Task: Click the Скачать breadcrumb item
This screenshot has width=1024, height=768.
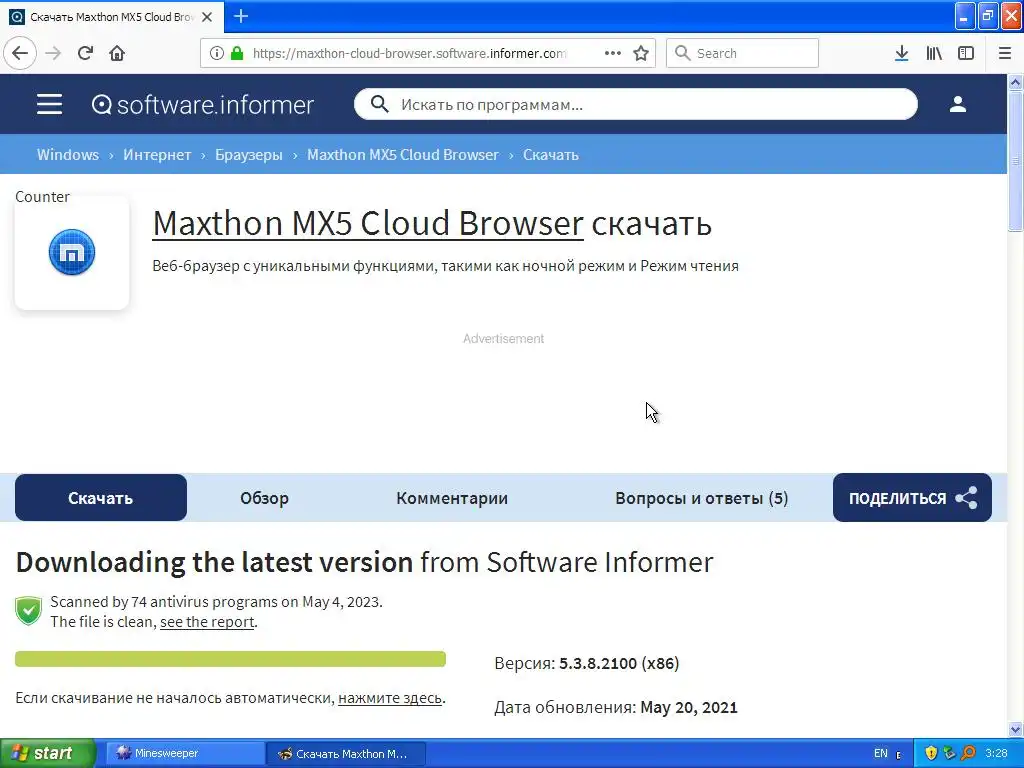Action: 551,155
